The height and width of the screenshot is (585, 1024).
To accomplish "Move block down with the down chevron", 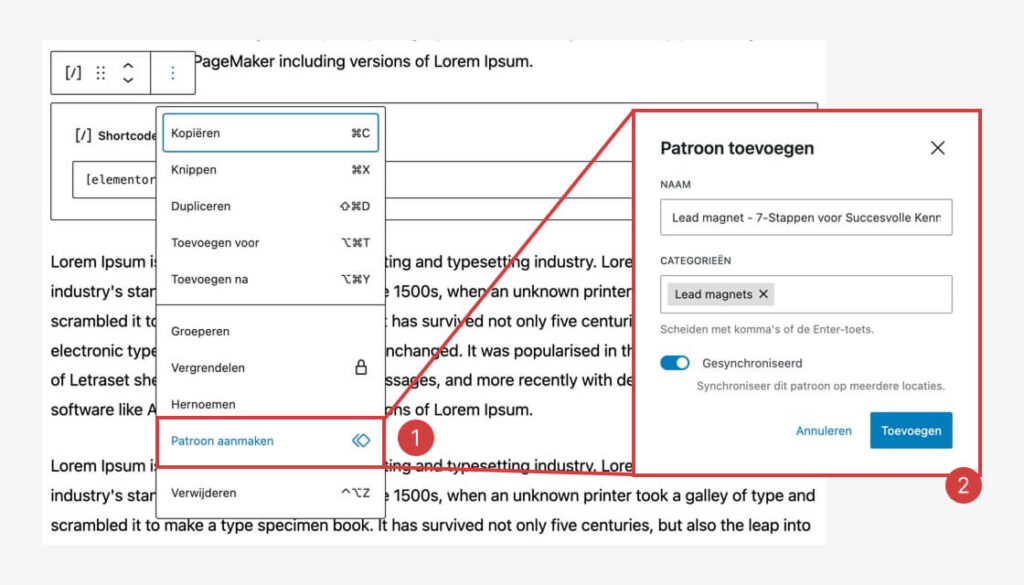I will (128, 80).
